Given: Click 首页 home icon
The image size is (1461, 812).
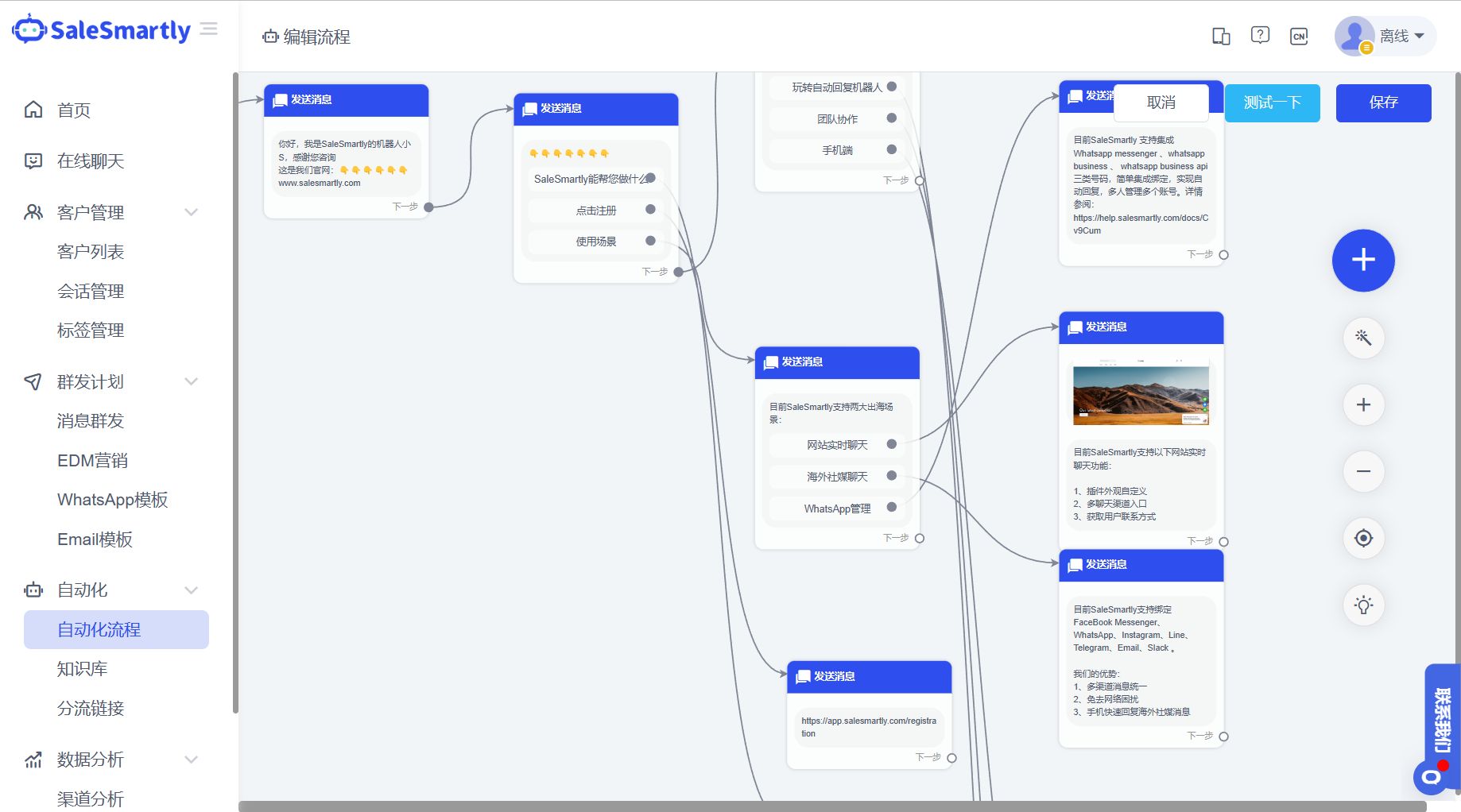Looking at the screenshot, I should pos(33,110).
